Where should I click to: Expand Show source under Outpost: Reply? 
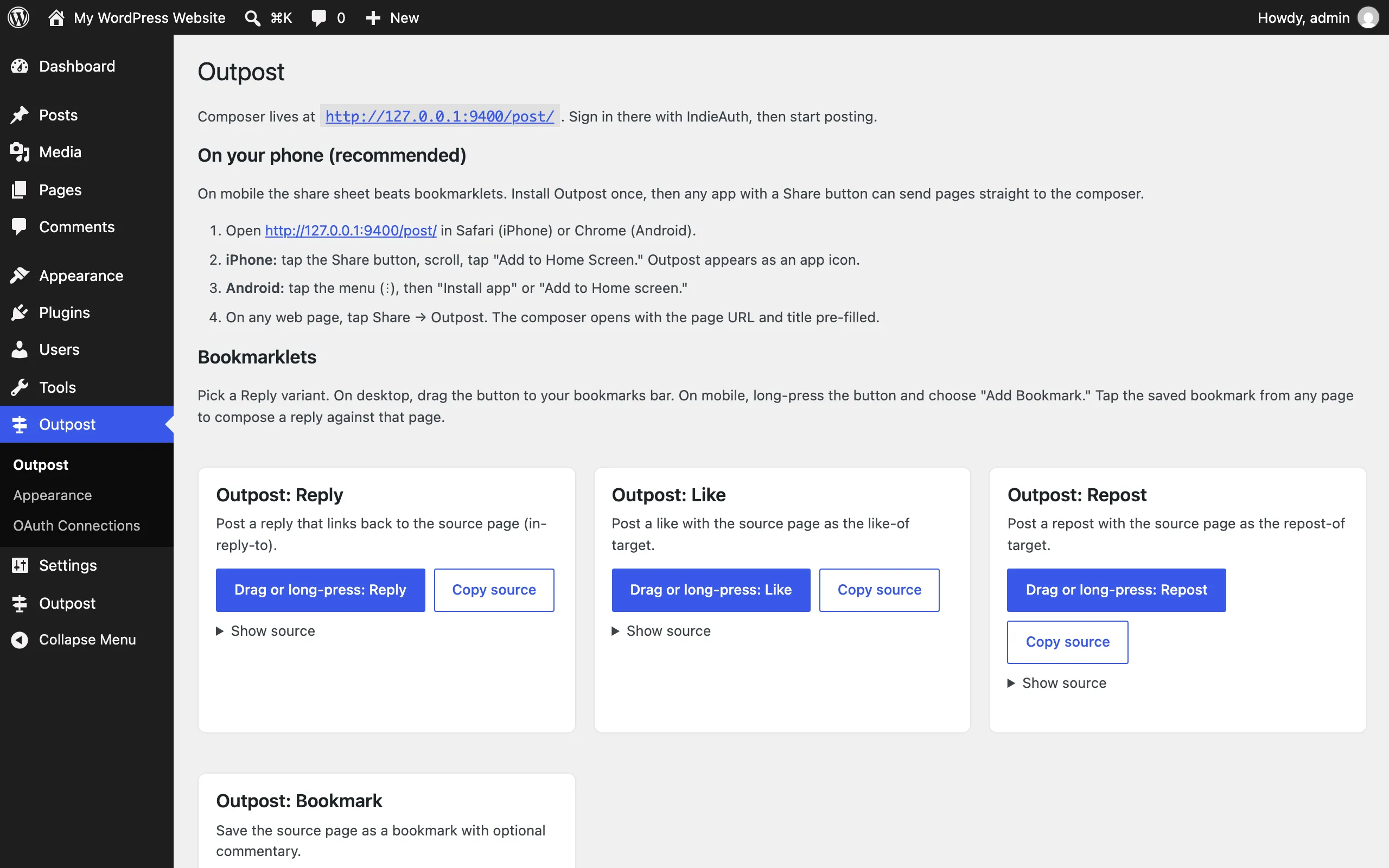pyautogui.click(x=266, y=631)
